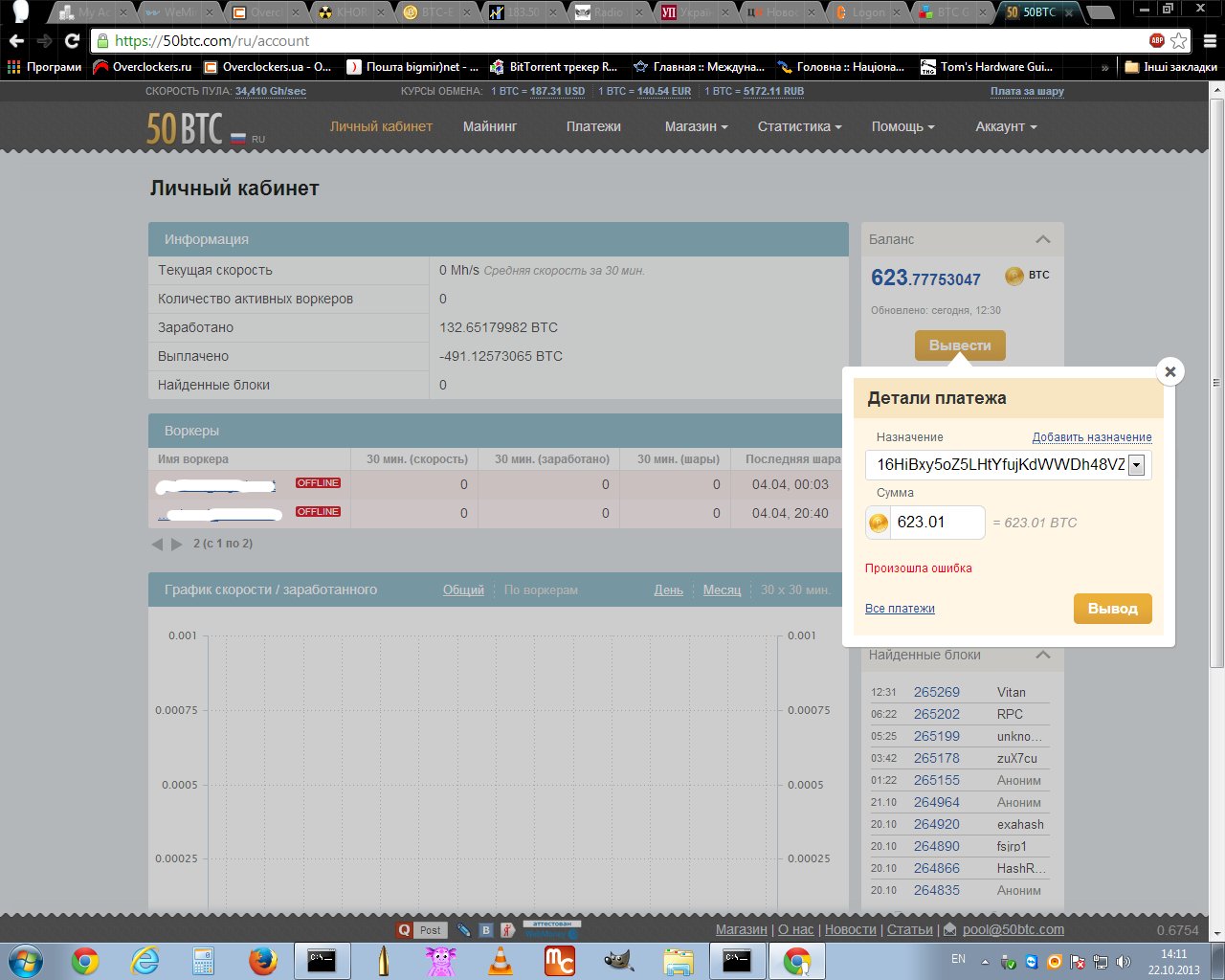Expand the Магазин menu

pos(697,126)
